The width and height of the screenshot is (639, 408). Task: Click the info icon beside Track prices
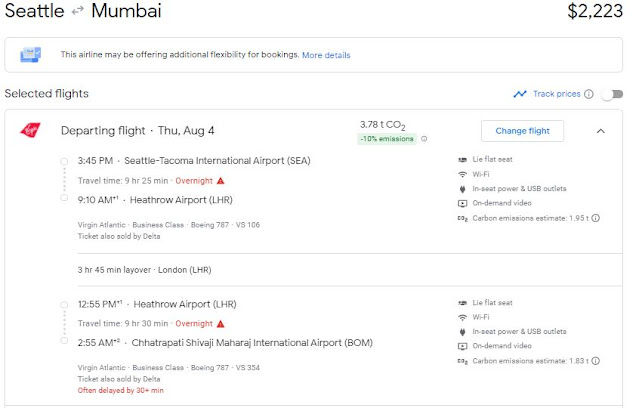588,94
